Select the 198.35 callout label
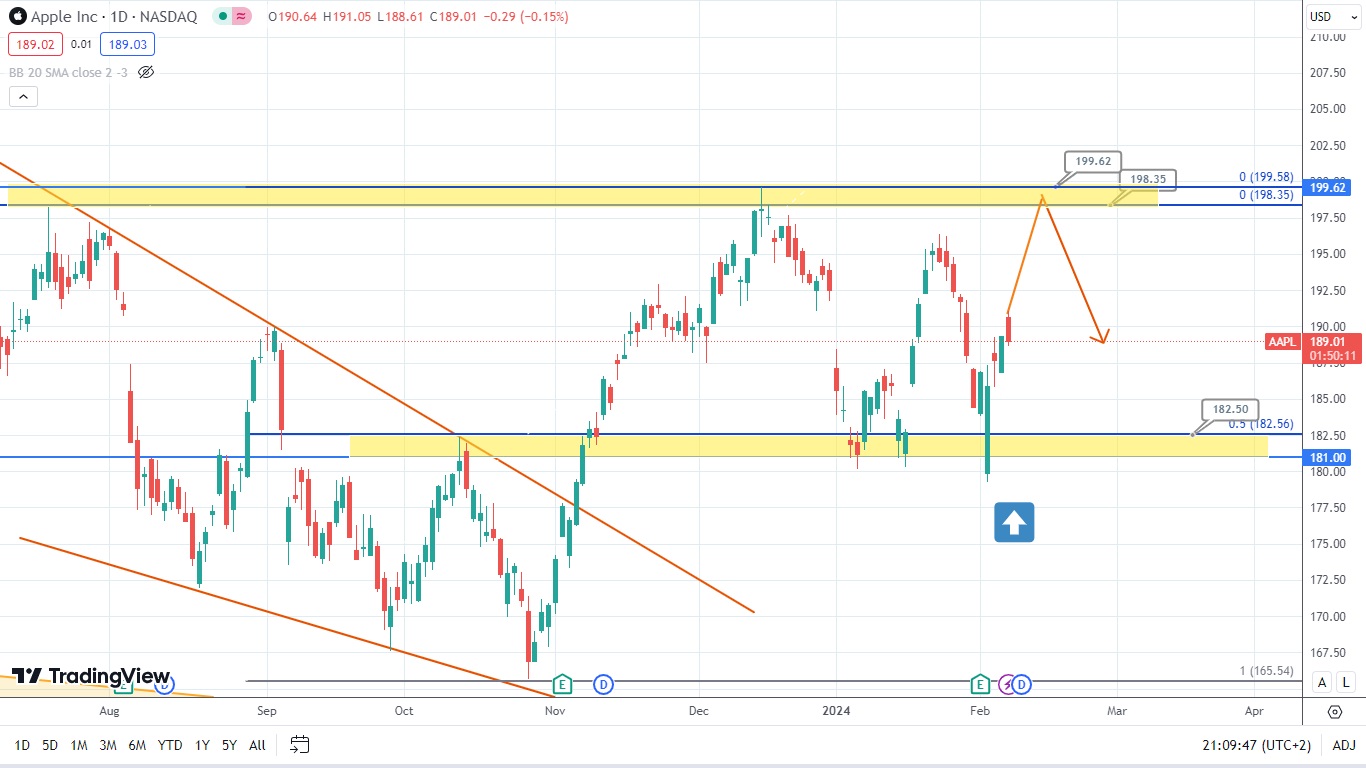Screen dimensions: 1366x768 [x=1147, y=180]
